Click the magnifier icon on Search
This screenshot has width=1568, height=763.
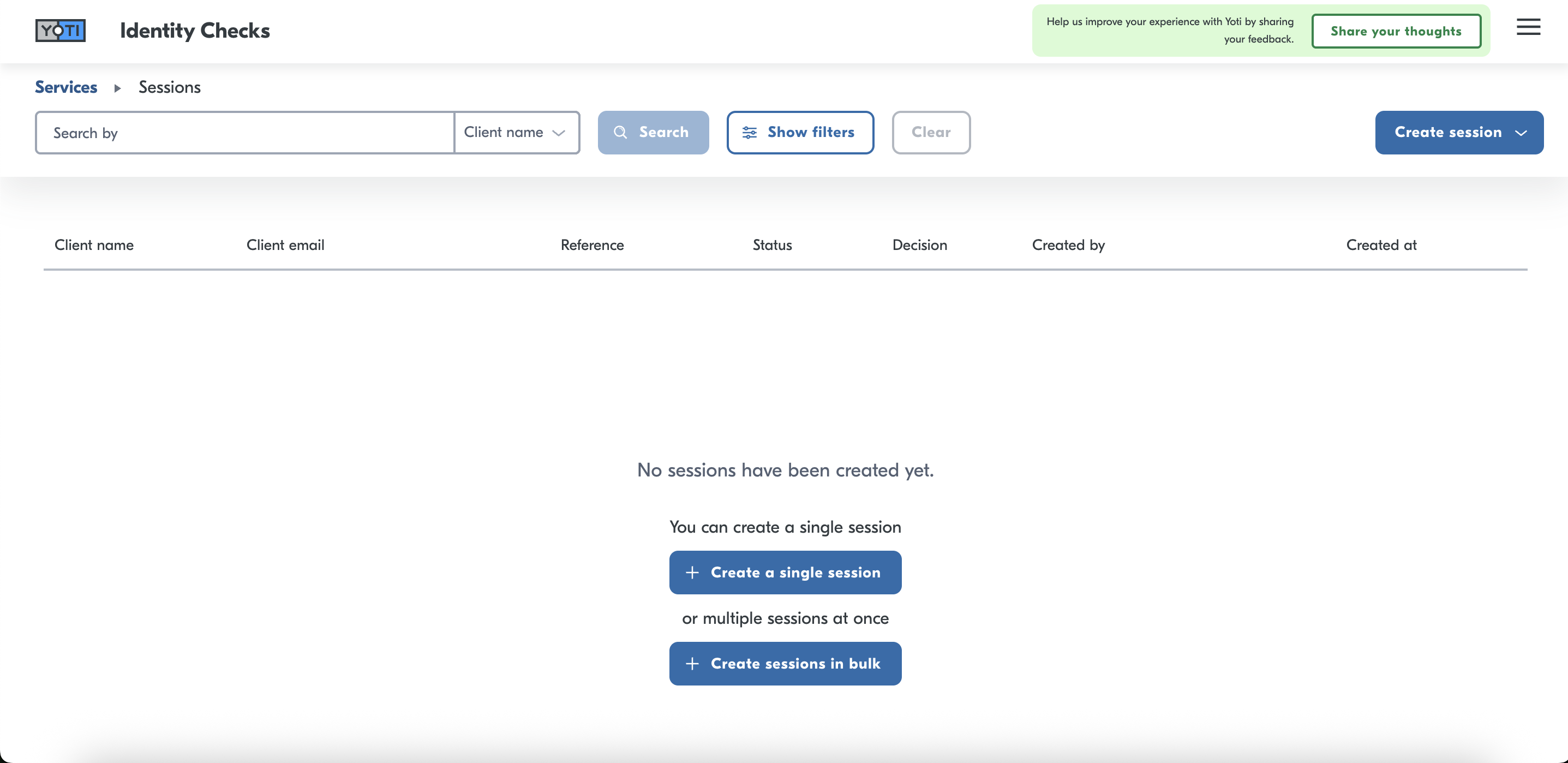620,133
